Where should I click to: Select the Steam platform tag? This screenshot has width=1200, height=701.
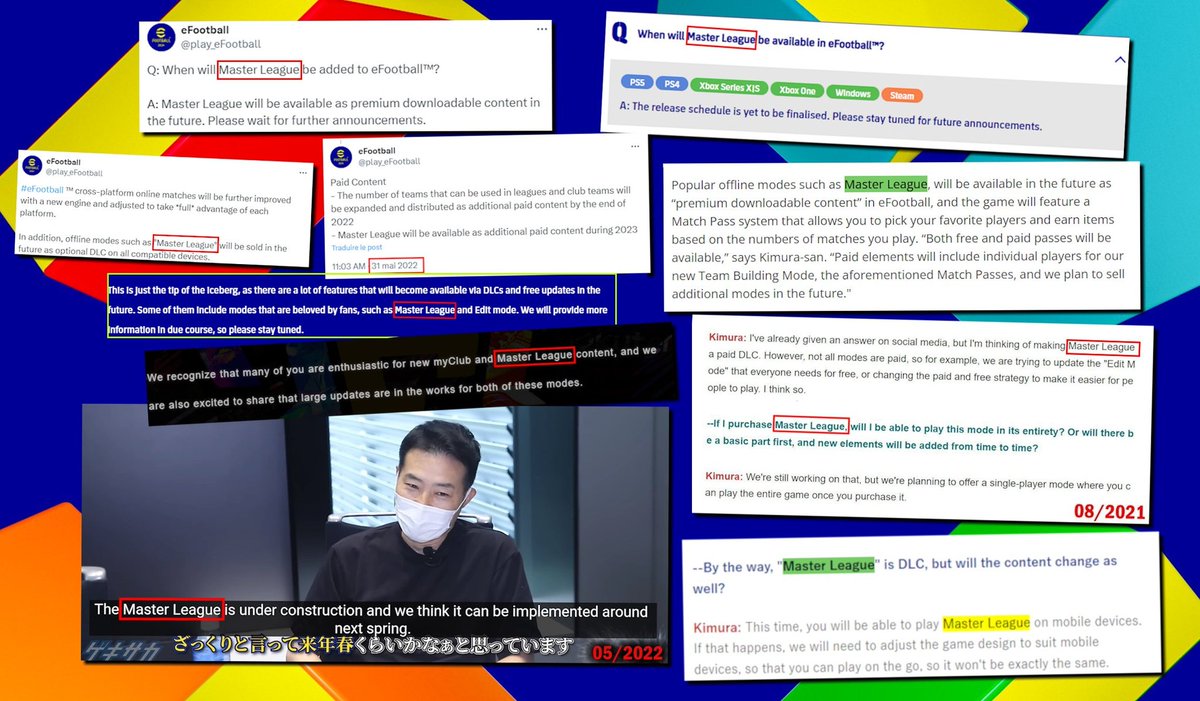tap(903, 95)
